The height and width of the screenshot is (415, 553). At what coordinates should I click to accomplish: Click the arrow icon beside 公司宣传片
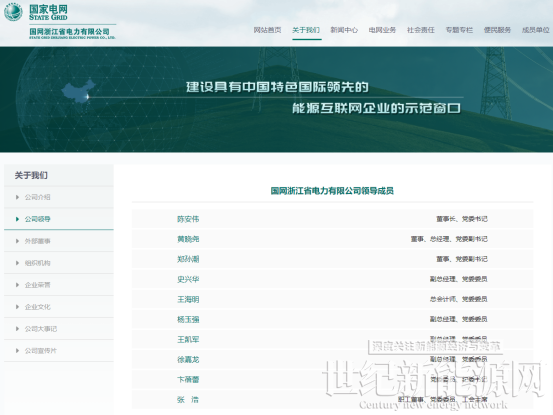tap(17, 350)
